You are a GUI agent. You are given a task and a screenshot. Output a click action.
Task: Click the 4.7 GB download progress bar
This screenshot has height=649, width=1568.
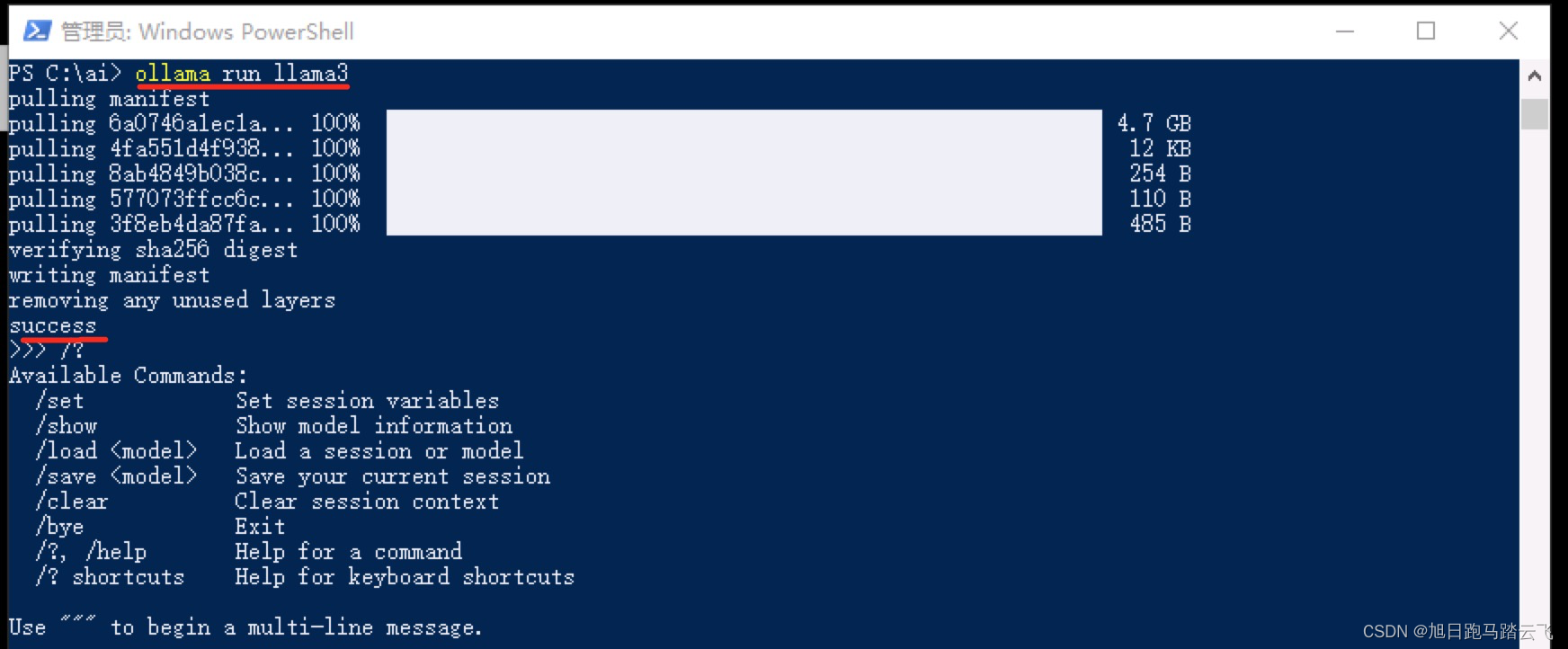744,123
